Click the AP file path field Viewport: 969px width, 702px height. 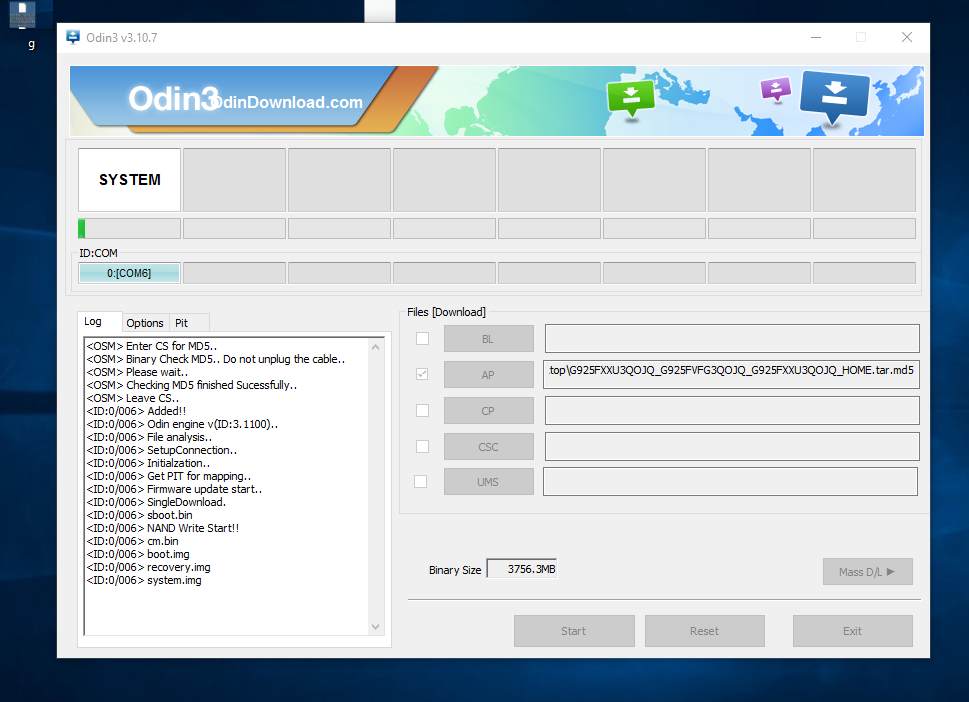tap(732, 374)
